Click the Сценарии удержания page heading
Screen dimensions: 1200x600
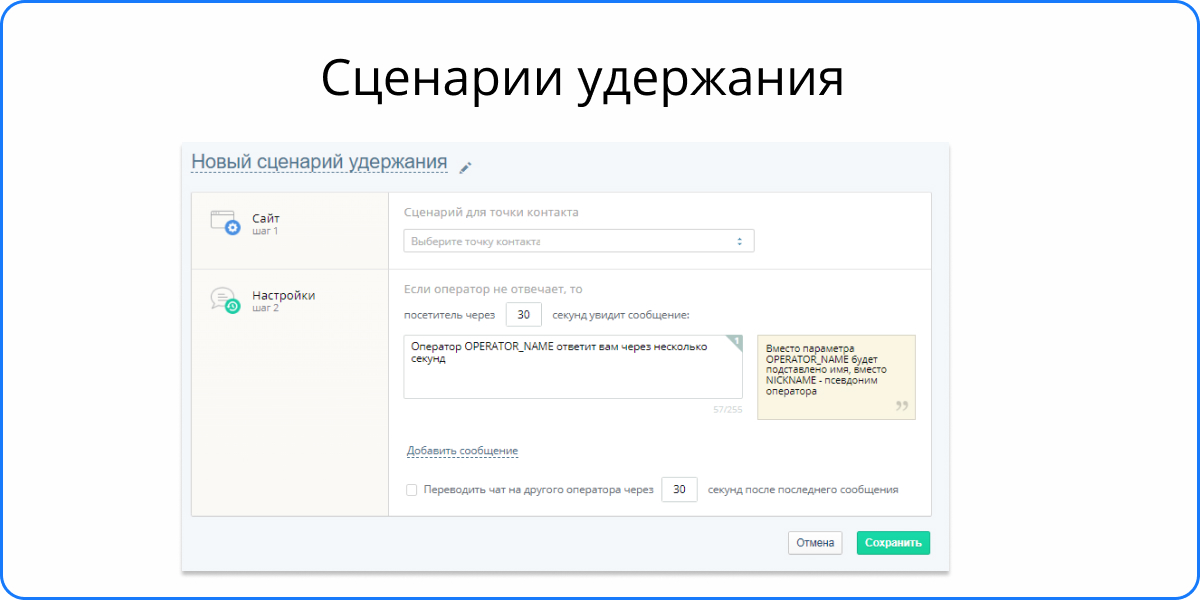(582, 78)
